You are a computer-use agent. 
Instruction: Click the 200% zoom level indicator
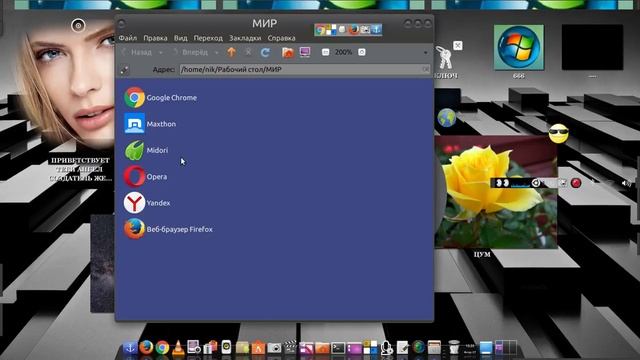343,52
